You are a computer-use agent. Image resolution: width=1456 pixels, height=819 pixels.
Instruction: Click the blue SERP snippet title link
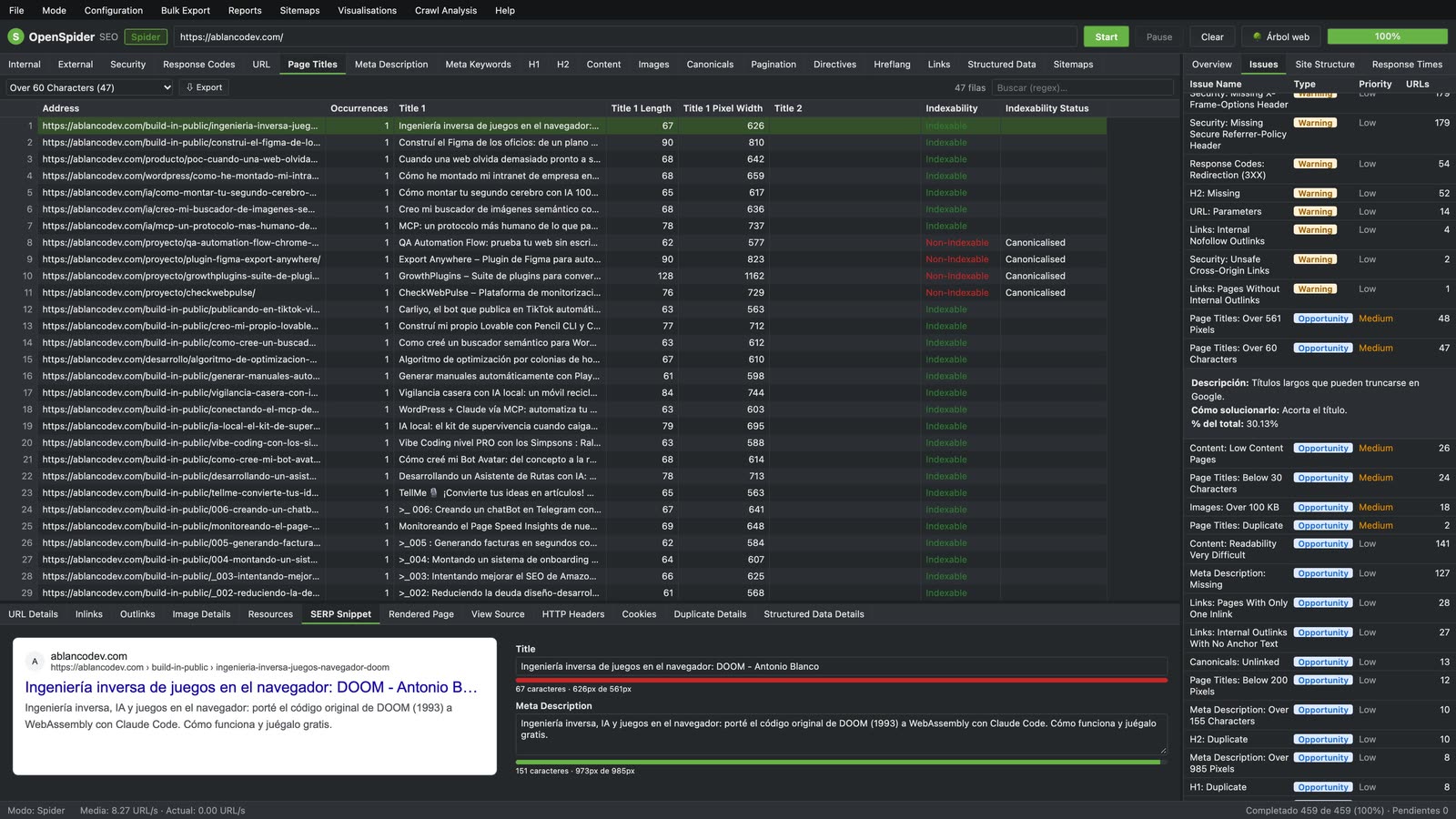pyautogui.click(x=251, y=687)
